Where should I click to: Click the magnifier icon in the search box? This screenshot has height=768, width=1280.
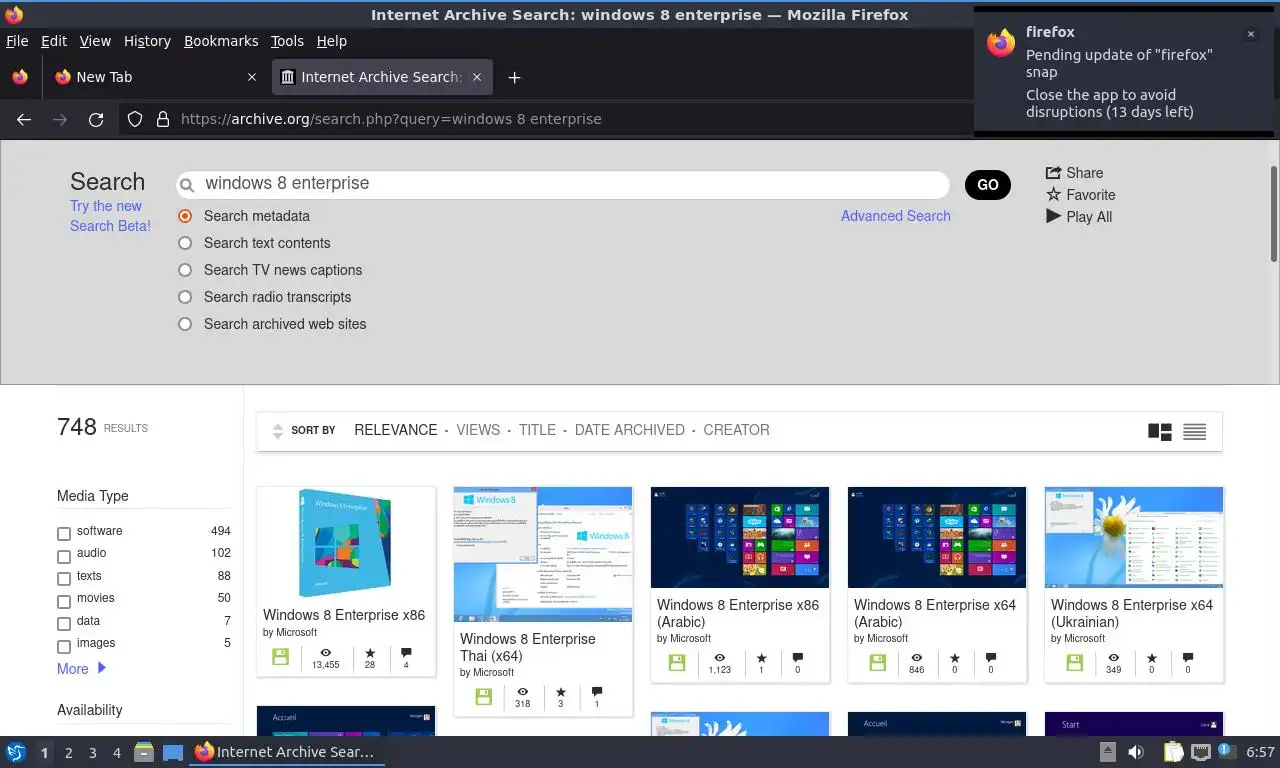186,185
